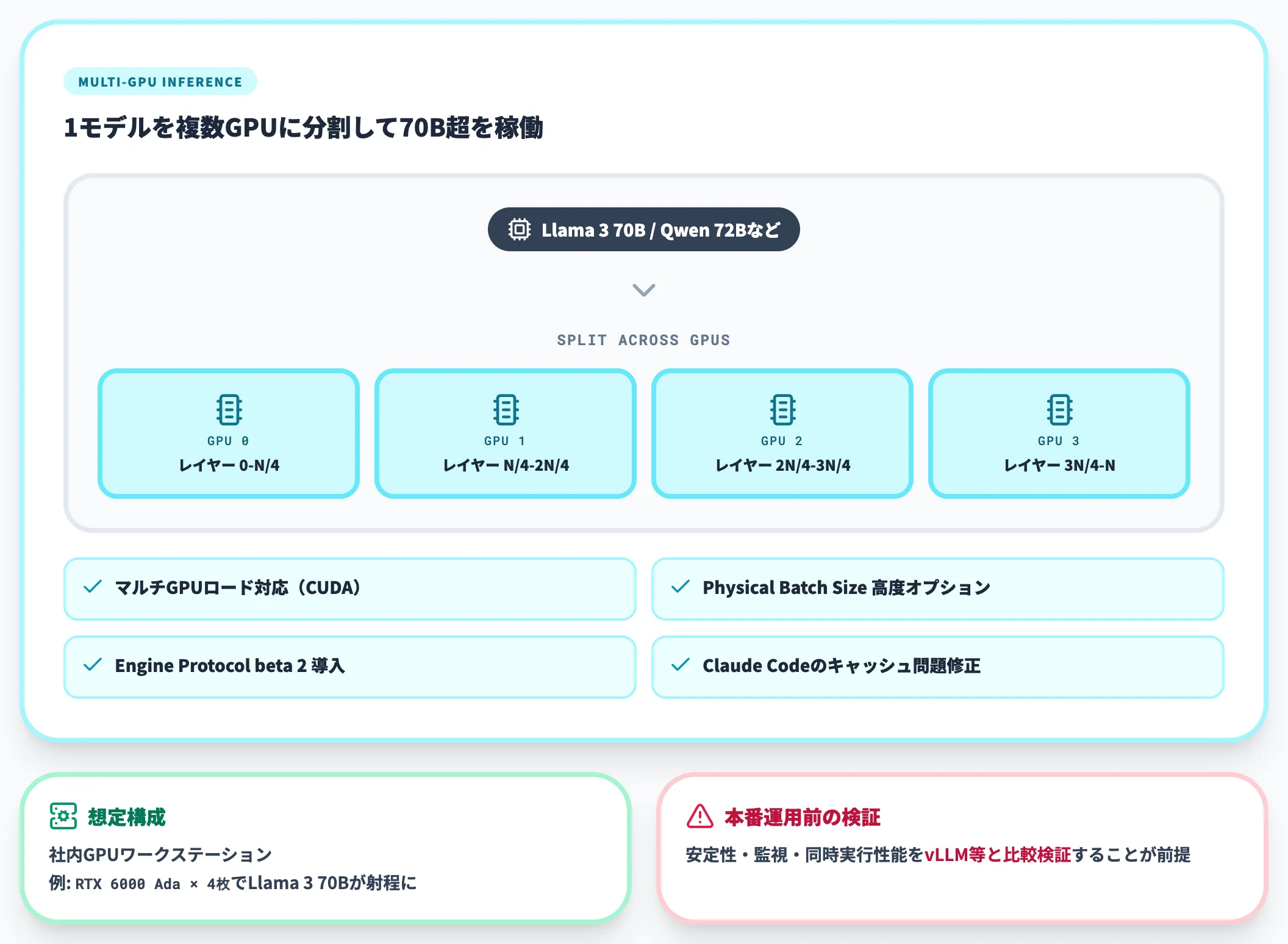Viewport: 1288px width, 944px height.
Task: Click the GPU 1 memory chip icon
Action: 506,409
